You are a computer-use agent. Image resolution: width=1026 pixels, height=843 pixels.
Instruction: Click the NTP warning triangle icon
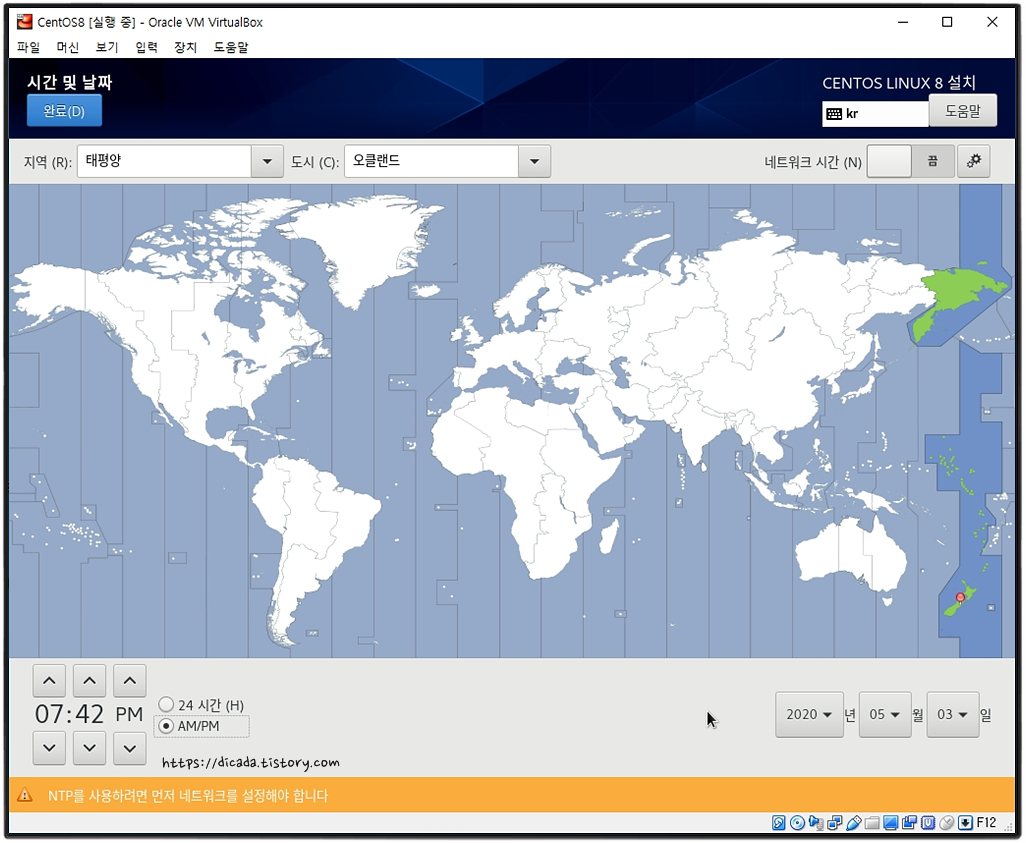click(x=25, y=795)
